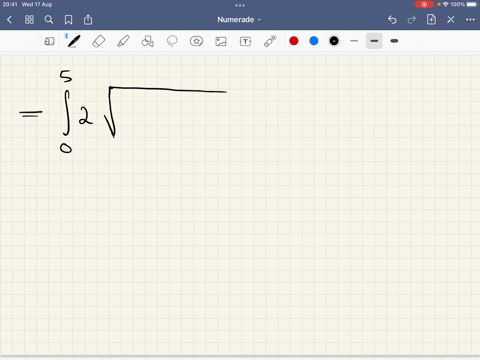The height and width of the screenshot is (360, 480).
Task: Select the Elements sticker tool
Action: pyautogui.click(x=196, y=41)
